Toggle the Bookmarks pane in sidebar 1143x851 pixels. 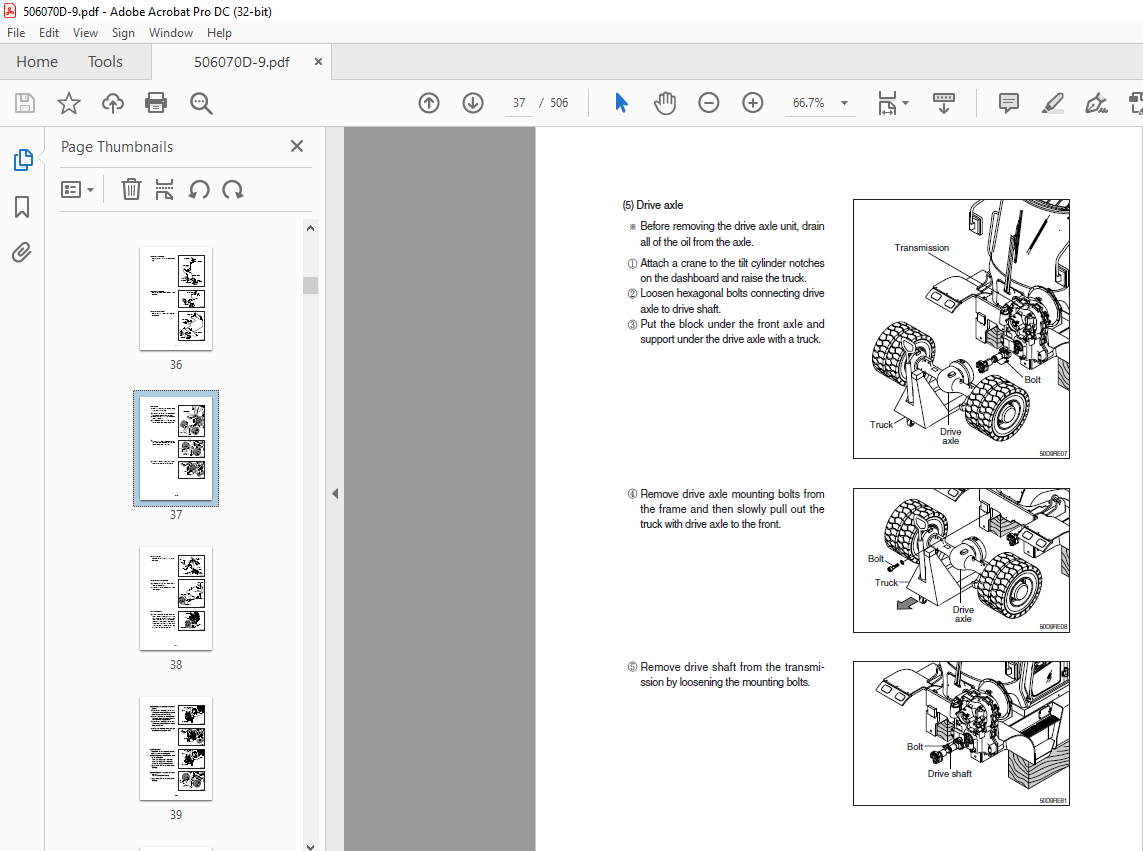(x=22, y=207)
